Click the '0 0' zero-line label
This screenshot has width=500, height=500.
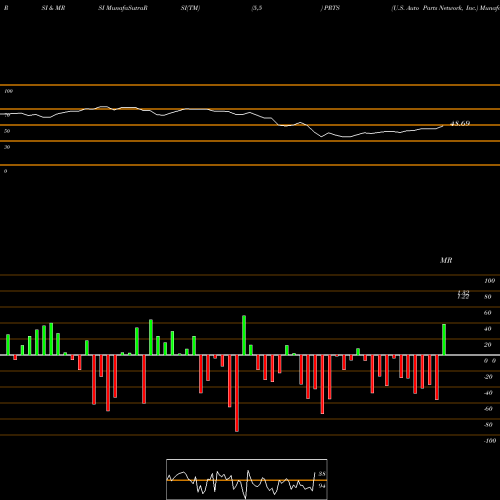click(x=490, y=361)
